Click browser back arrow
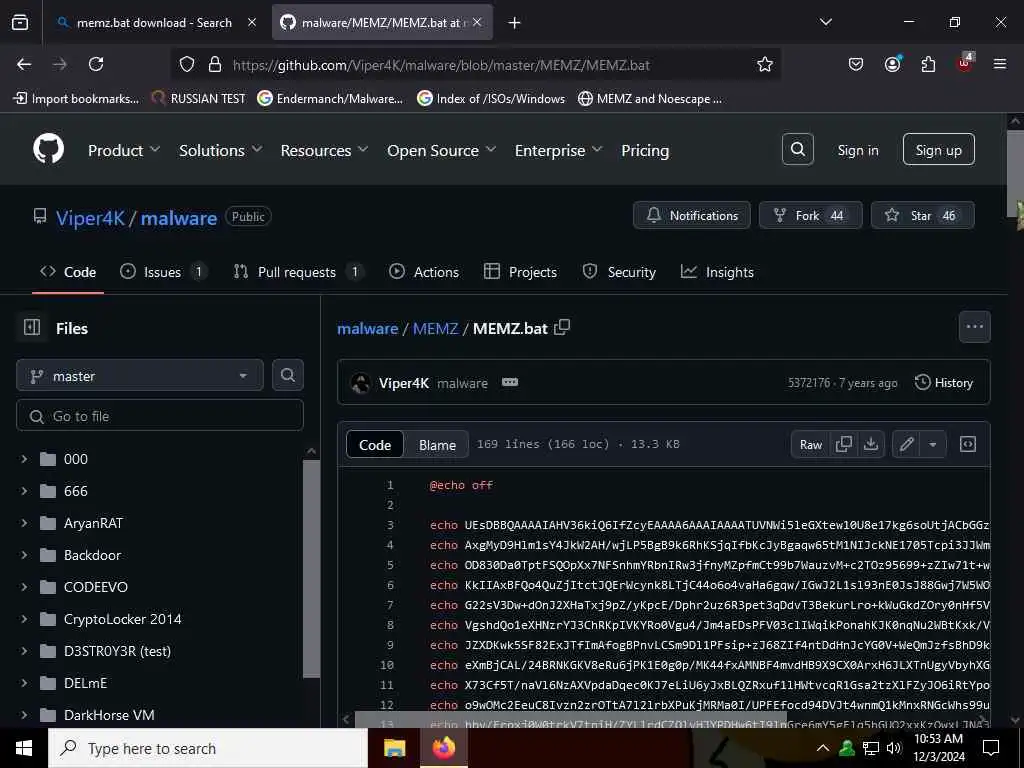The width and height of the screenshot is (1024, 768). point(24,64)
